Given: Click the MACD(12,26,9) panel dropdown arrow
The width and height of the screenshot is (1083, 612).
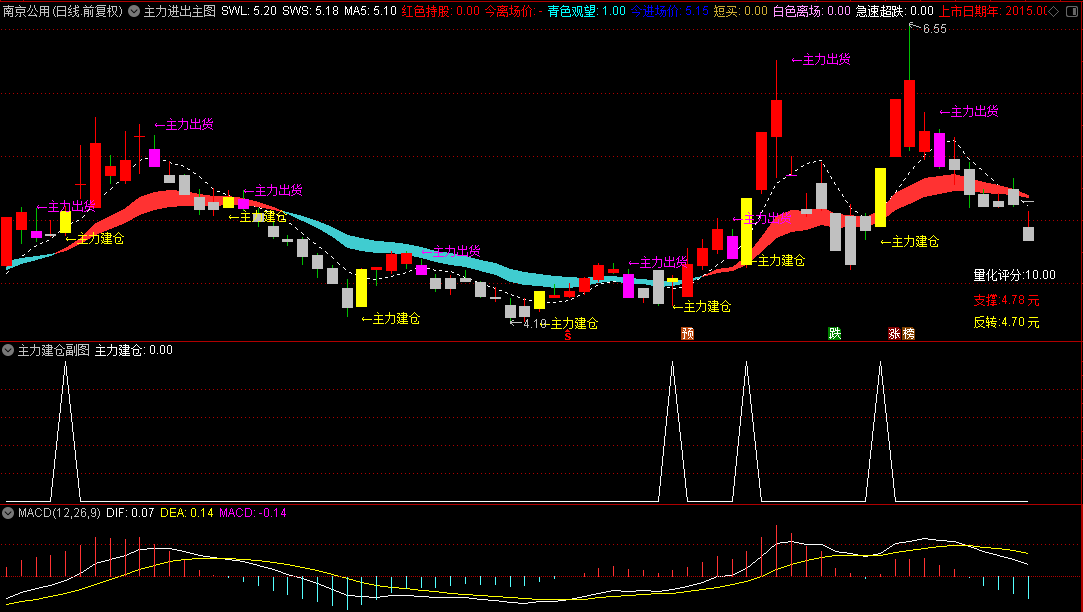Looking at the screenshot, I should (x=9, y=513).
